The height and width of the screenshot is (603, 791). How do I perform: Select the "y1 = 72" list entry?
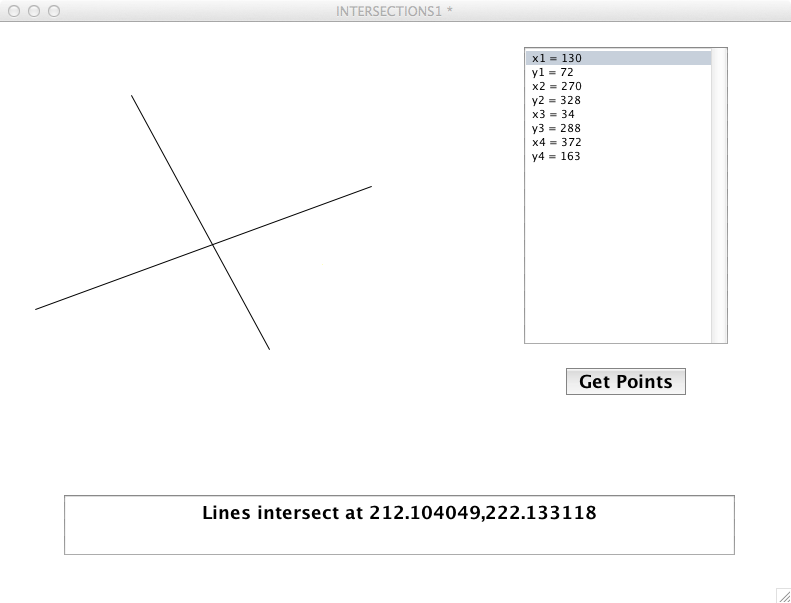(x=552, y=73)
